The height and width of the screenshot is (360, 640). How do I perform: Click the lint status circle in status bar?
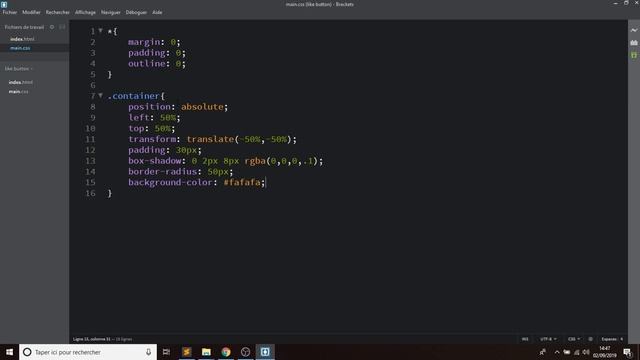point(590,339)
